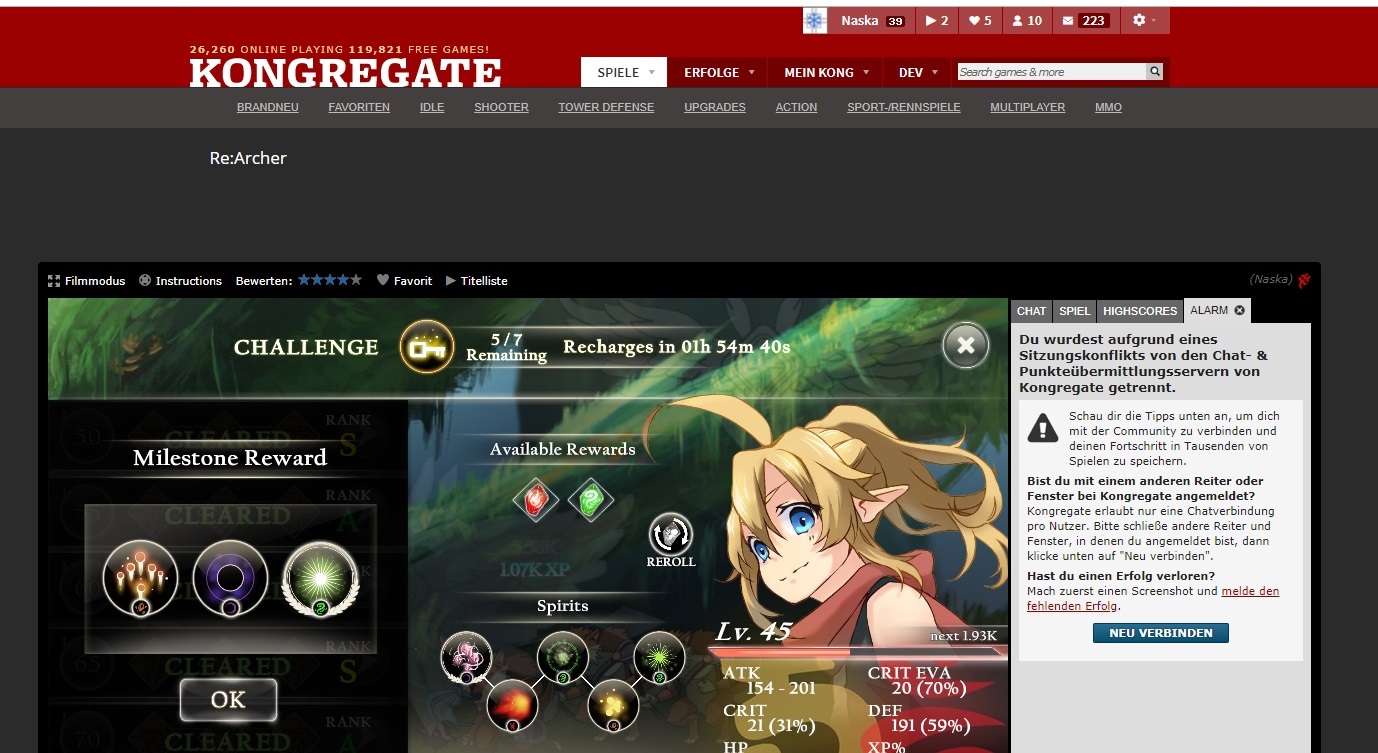Image resolution: width=1378 pixels, height=753 pixels.
Task: Click the red Kongregate icon beside Naska
Action: 1304,281
